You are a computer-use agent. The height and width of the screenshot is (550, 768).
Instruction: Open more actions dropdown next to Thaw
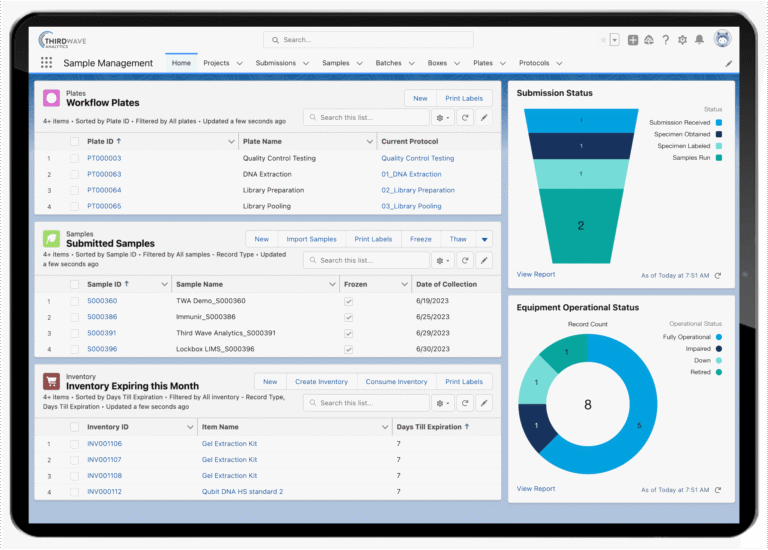484,239
